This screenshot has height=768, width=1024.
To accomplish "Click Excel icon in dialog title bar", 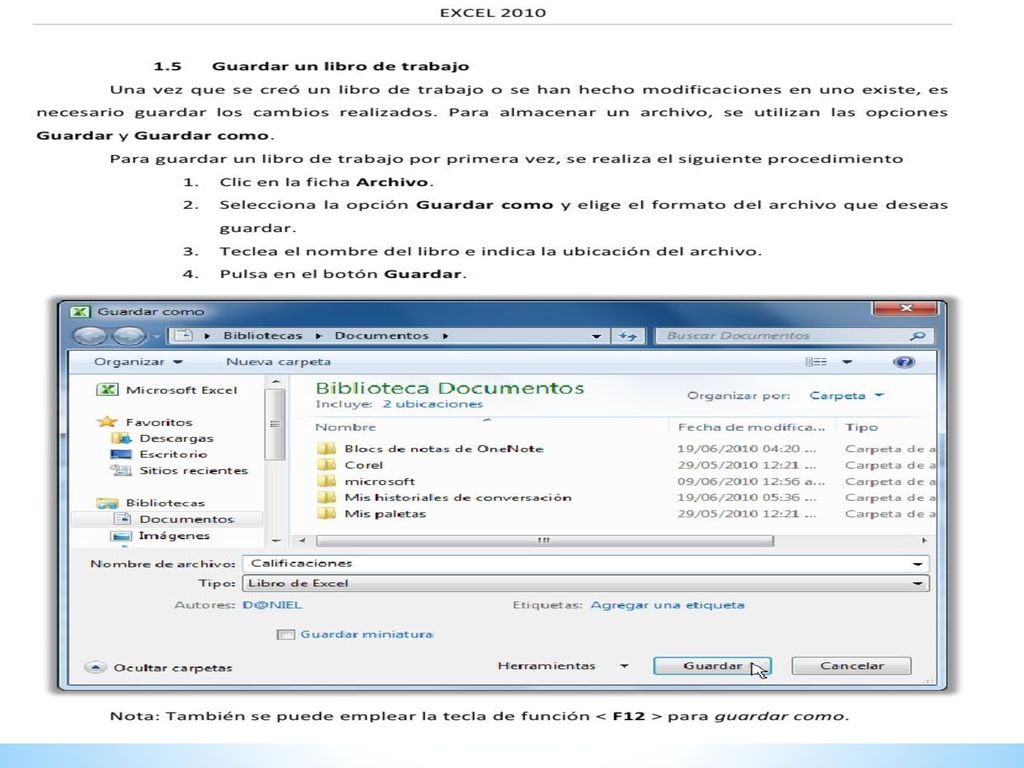I will coord(80,312).
